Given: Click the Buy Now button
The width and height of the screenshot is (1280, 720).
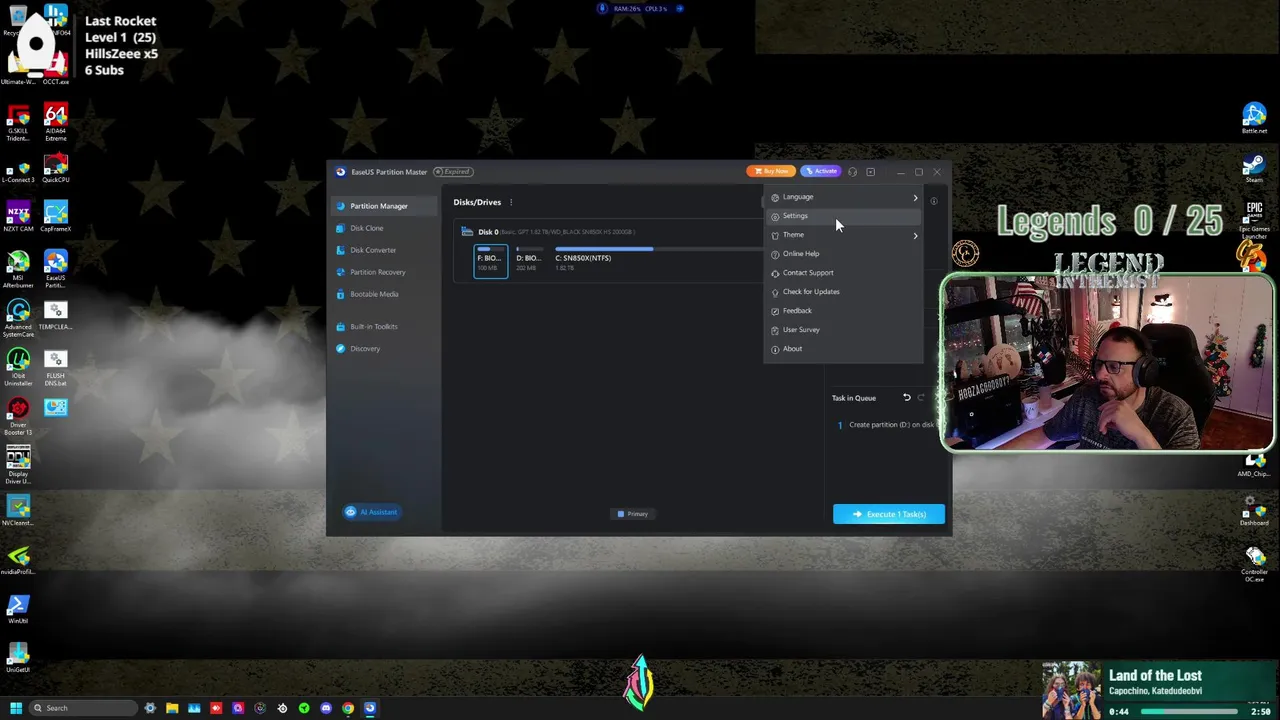Looking at the screenshot, I should click(x=770, y=171).
